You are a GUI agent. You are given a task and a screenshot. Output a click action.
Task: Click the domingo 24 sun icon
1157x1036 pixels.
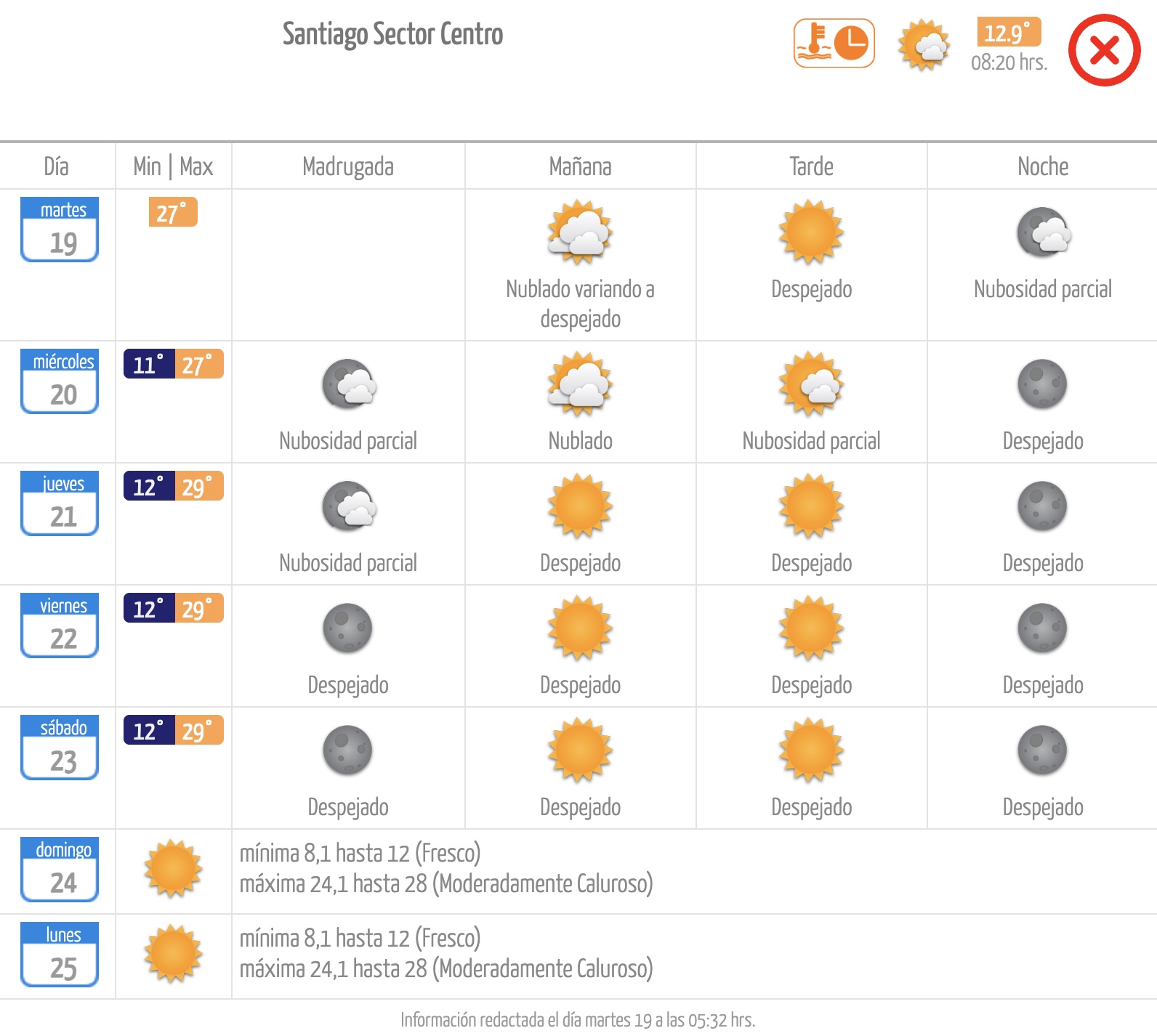pyautogui.click(x=173, y=869)
